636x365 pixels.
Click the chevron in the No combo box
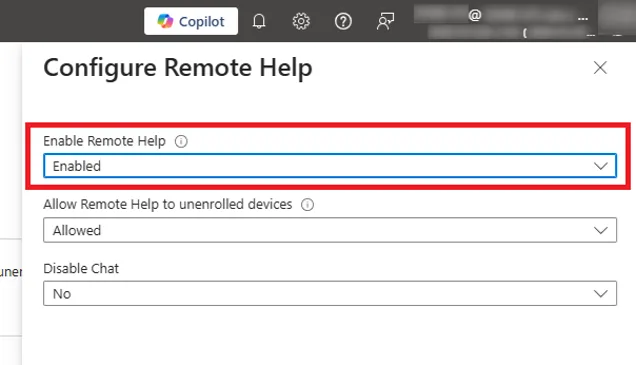(x=600, y=294)
